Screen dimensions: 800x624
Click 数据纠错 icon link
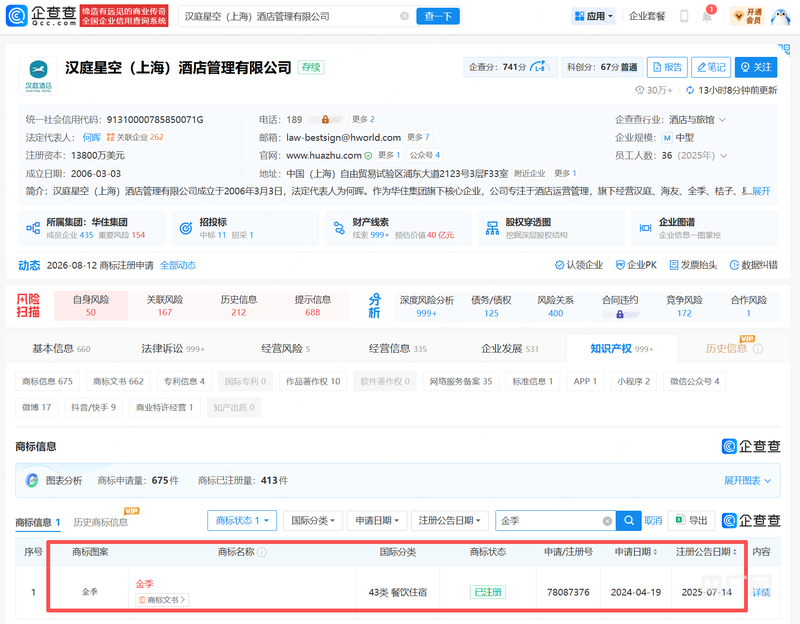coord(754,265)
